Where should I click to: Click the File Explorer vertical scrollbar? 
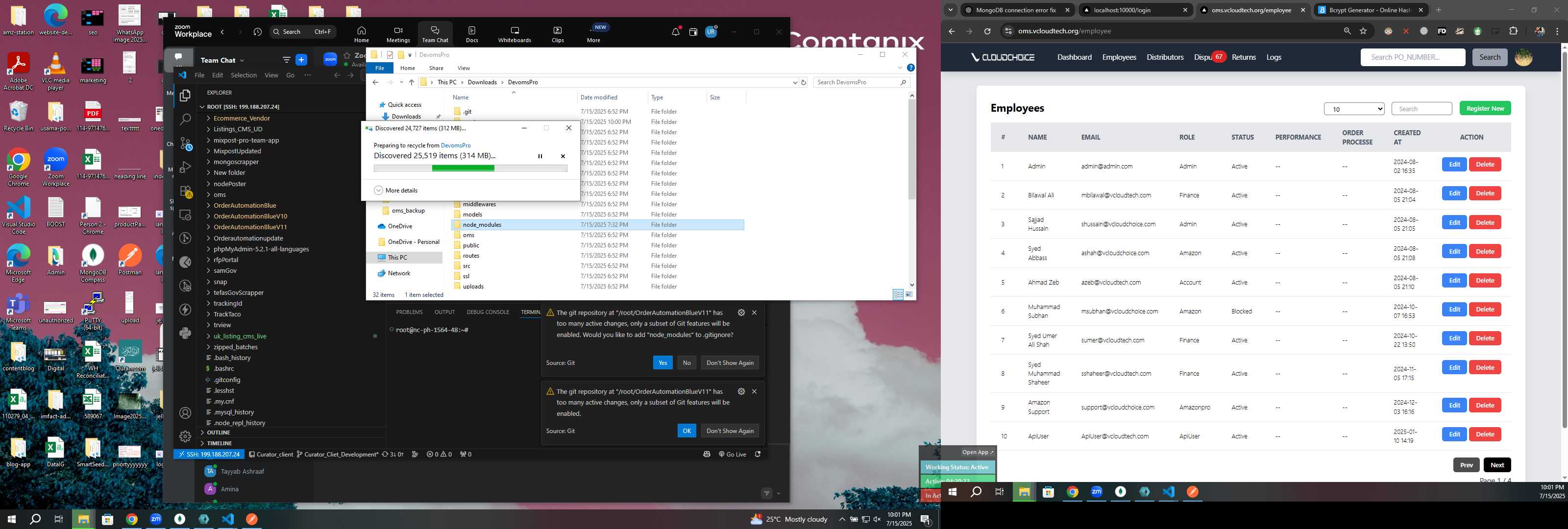click(911, 149)
